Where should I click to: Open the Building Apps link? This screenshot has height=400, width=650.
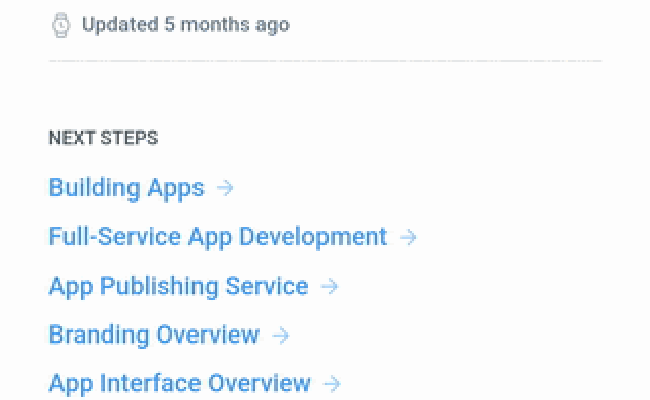click(127, 189)
